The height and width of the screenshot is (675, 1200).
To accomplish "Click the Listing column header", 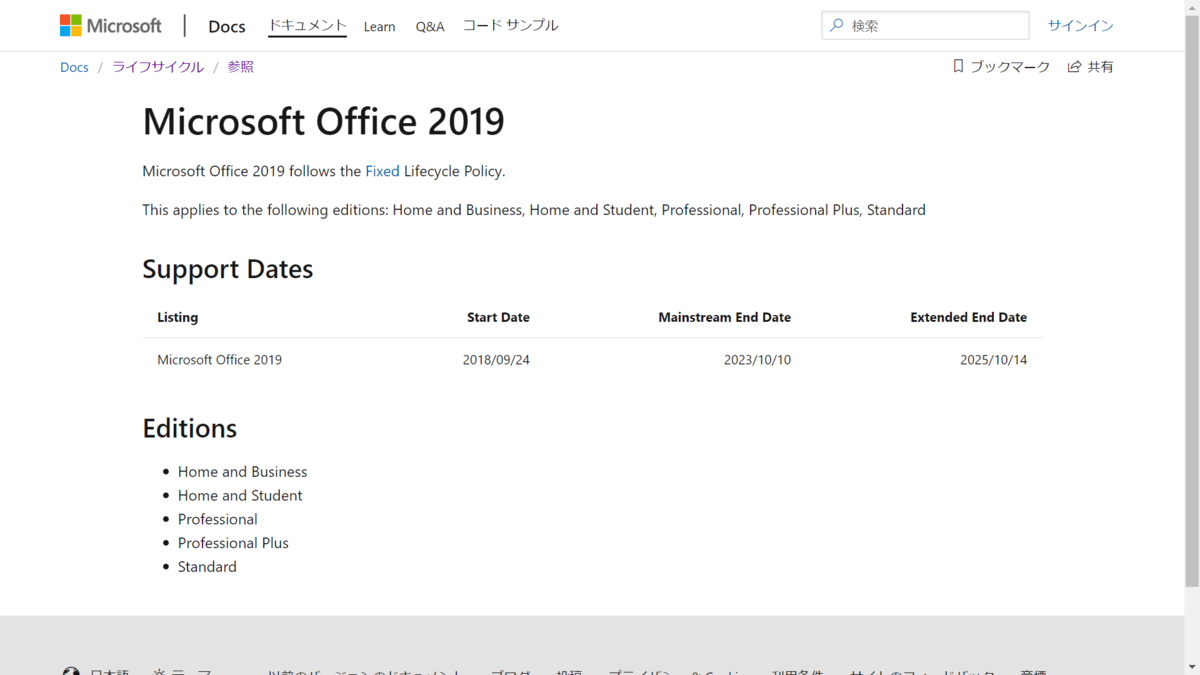I will 177,317.
